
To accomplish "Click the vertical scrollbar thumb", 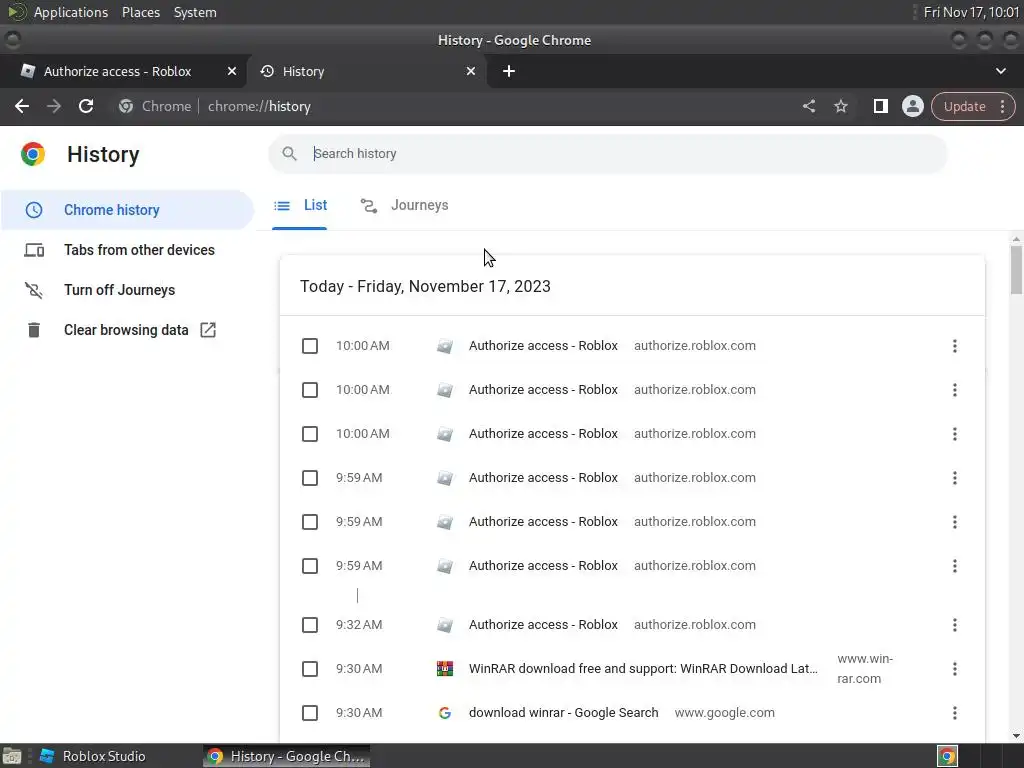I will tap(1016, 270).
